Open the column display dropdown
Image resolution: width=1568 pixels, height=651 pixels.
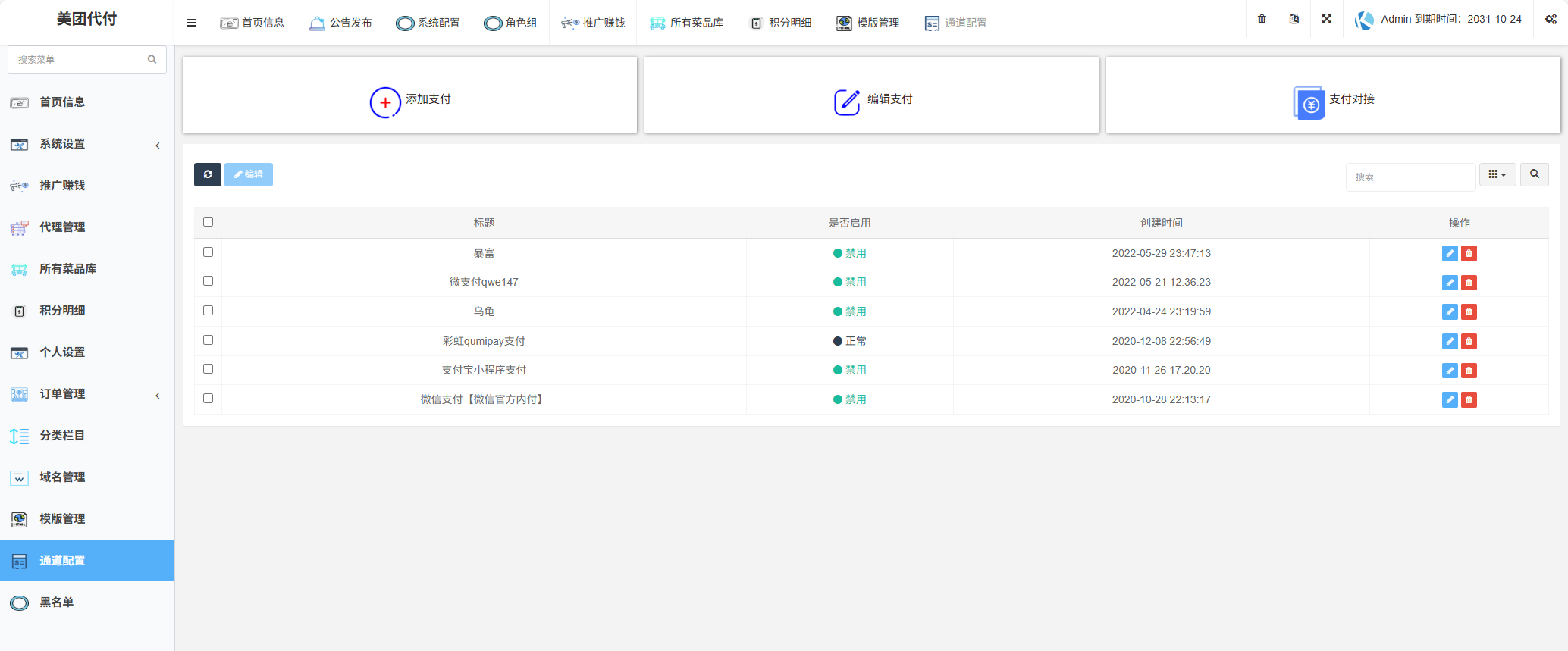(x=1497, y=174)
